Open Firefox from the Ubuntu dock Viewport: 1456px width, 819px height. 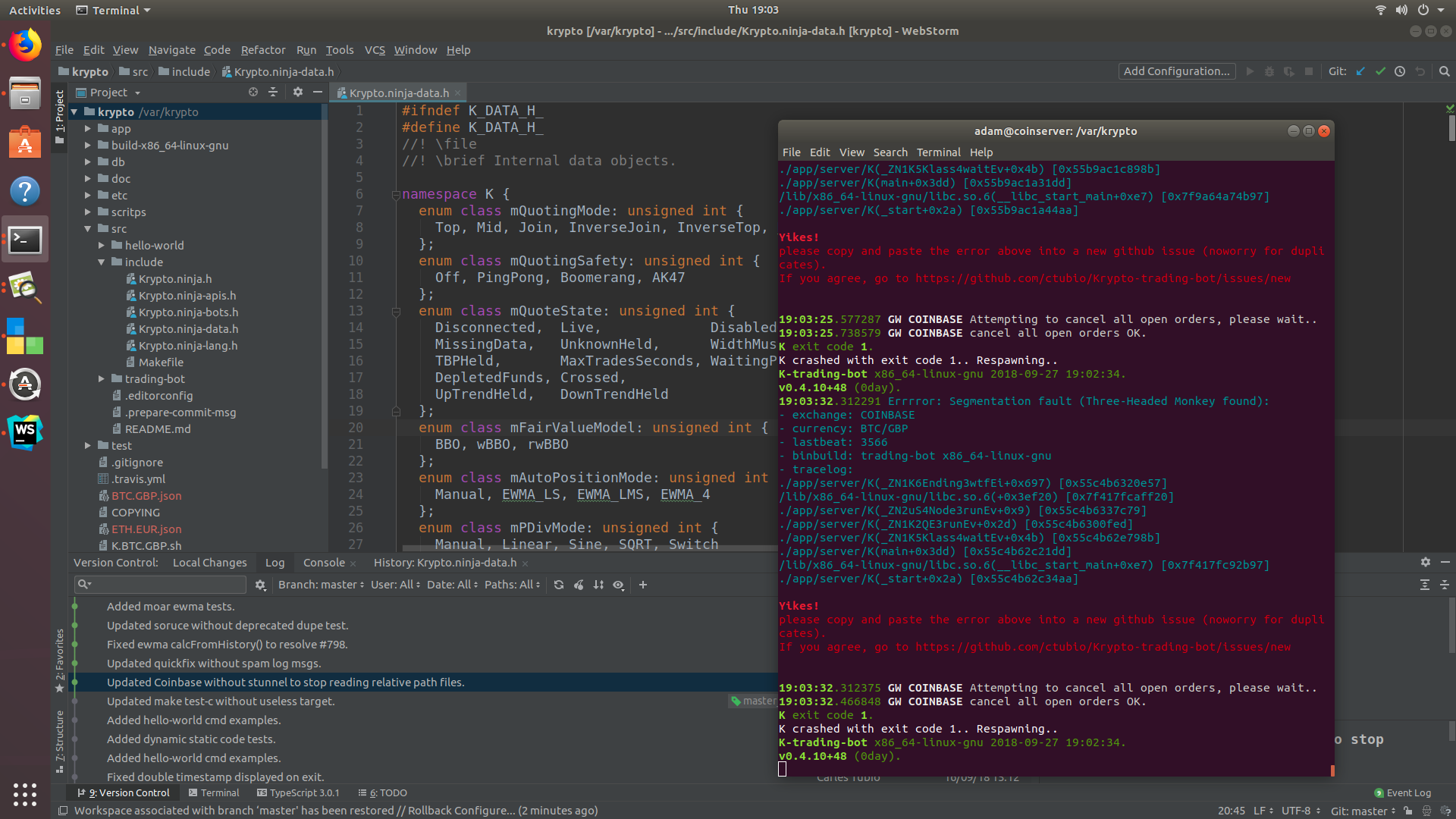25,45
